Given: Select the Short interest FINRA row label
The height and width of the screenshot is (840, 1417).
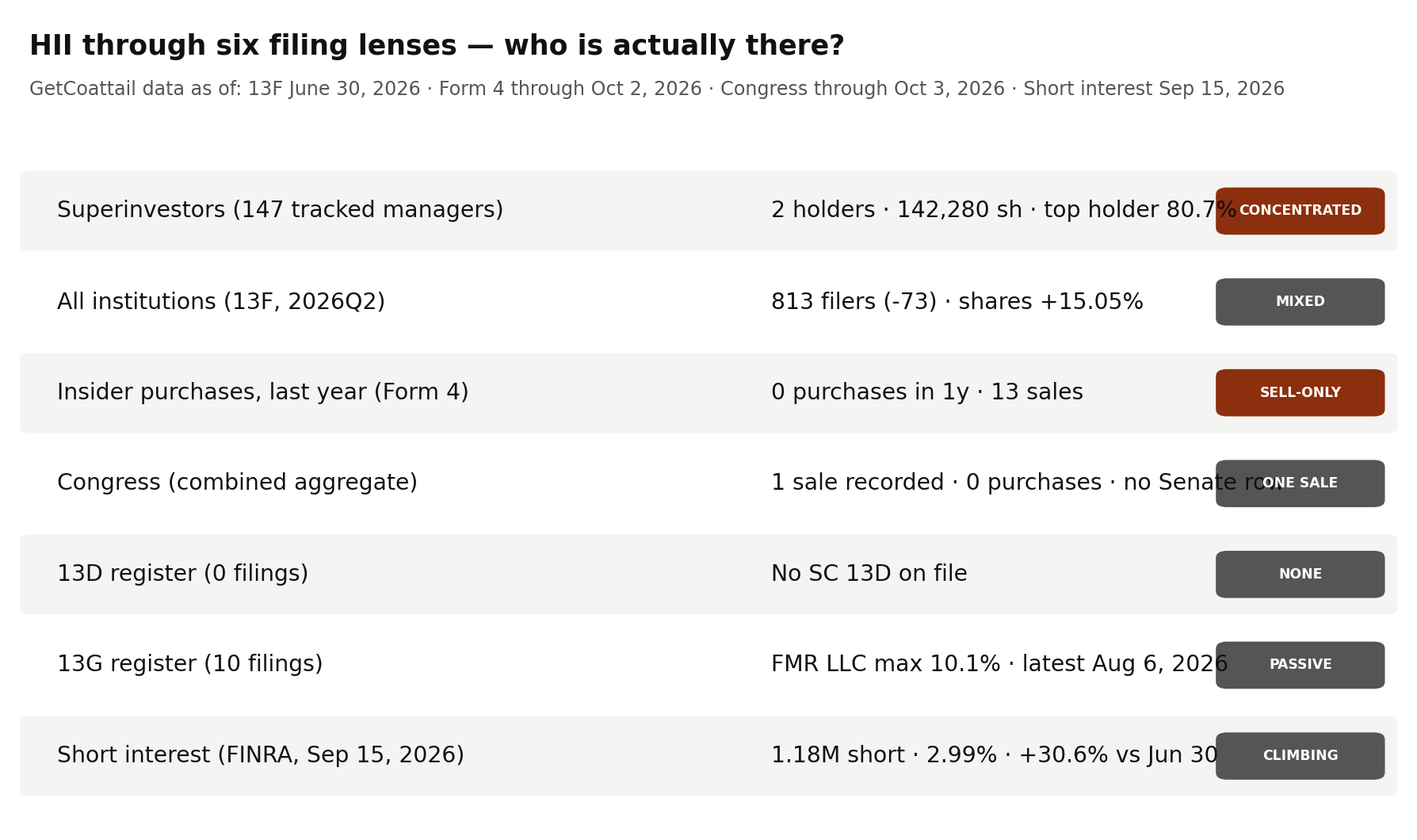Looking at the screenshot, I should [x=261, y=756].
